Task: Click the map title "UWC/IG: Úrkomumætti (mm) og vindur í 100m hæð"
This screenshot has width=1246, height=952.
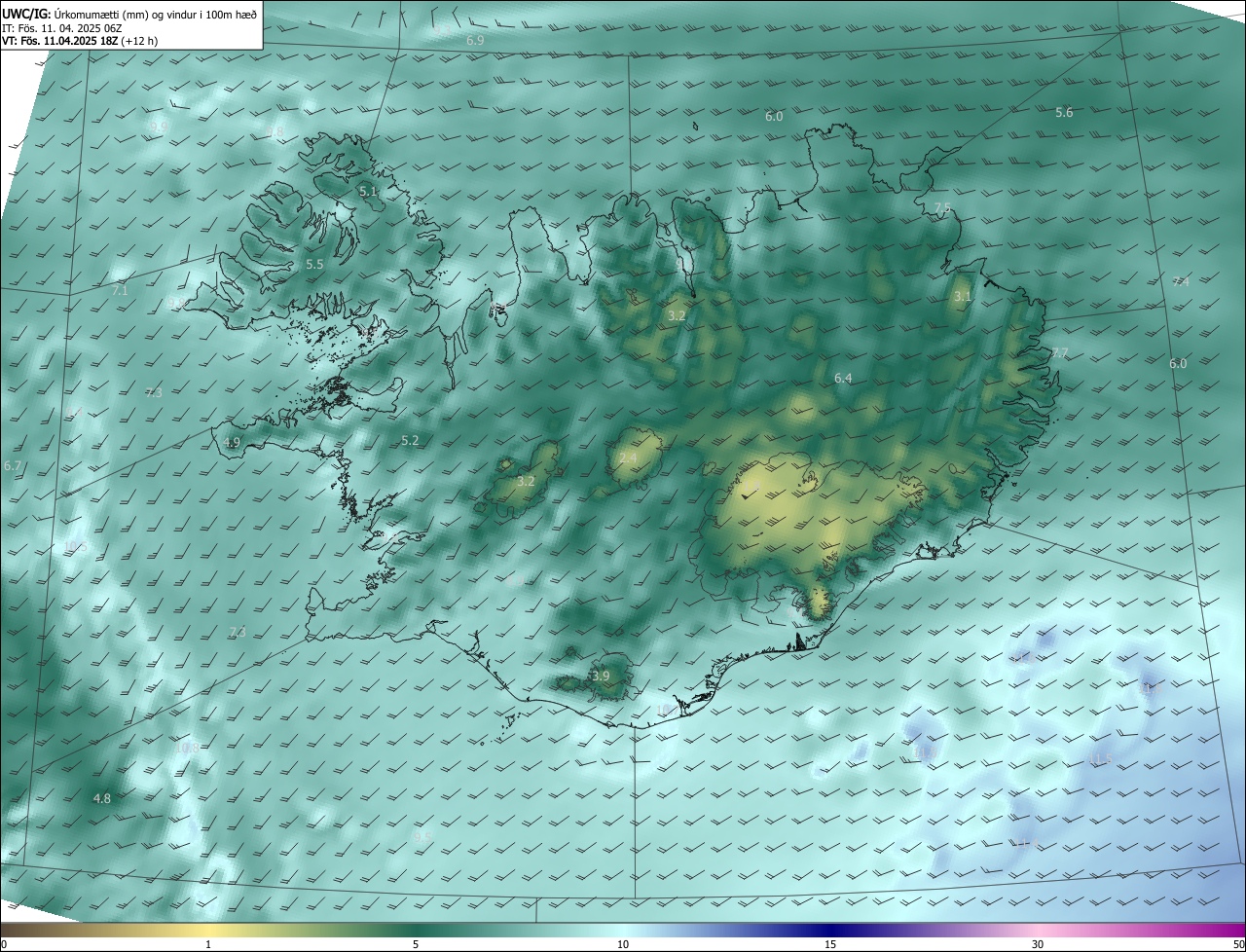Action: click(129, 13)
